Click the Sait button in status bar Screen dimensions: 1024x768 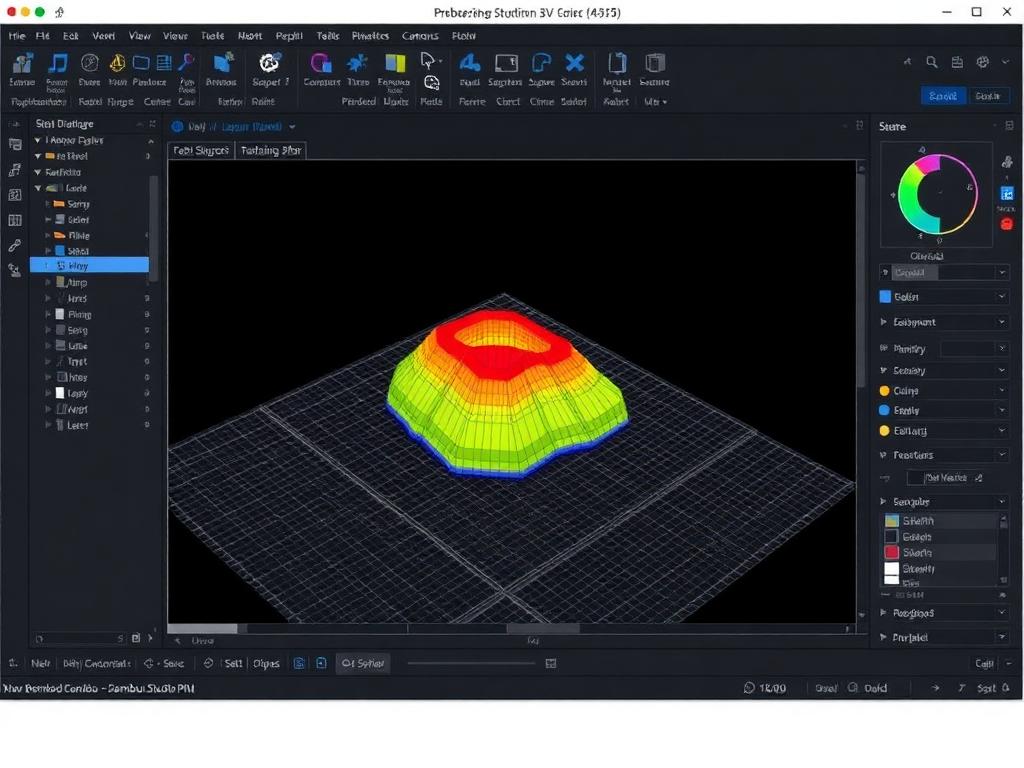click(x=986, y=688)
